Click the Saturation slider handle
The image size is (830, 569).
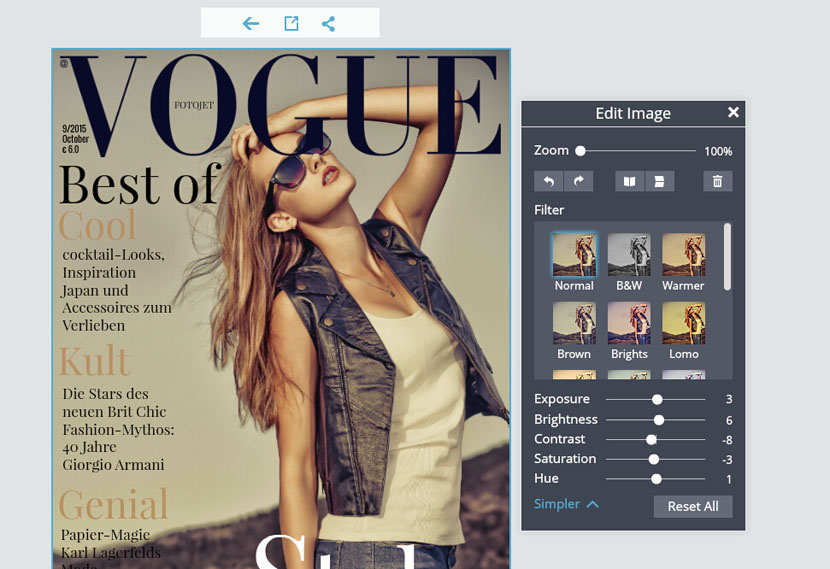654,459
